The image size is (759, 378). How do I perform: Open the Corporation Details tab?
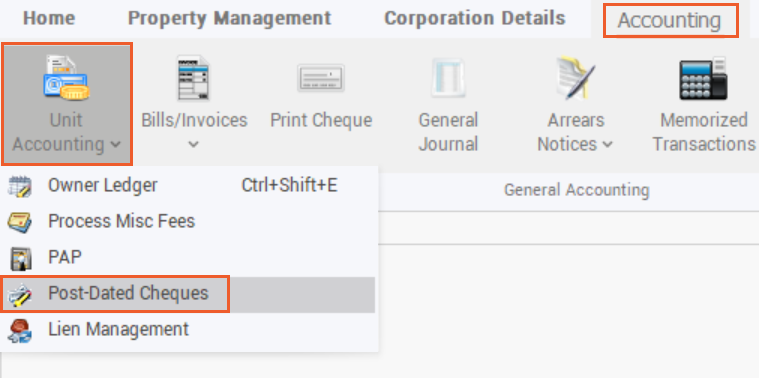tap(475, 18)
